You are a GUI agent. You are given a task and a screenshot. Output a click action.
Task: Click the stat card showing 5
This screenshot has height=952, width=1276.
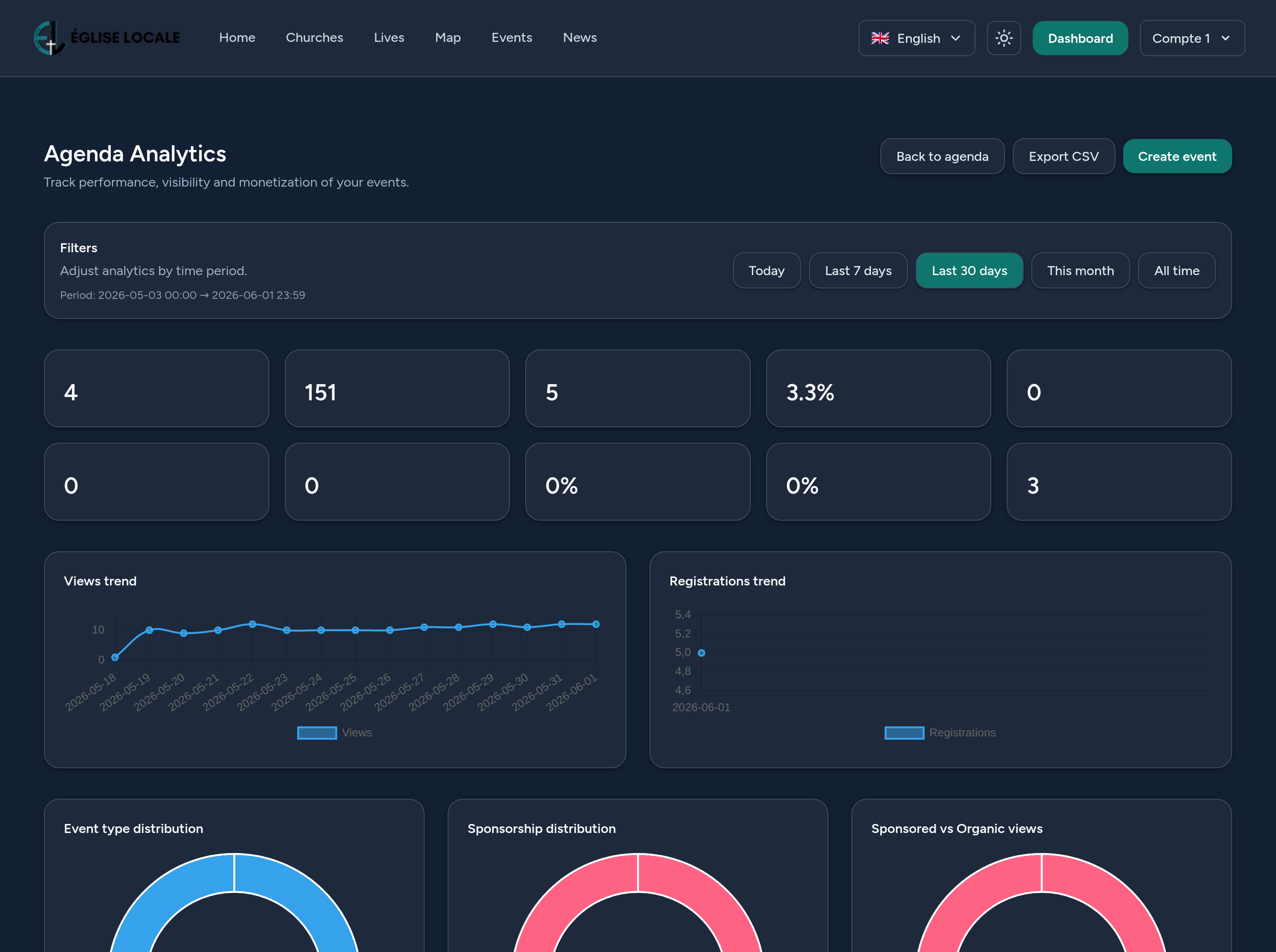coord(638,388)
